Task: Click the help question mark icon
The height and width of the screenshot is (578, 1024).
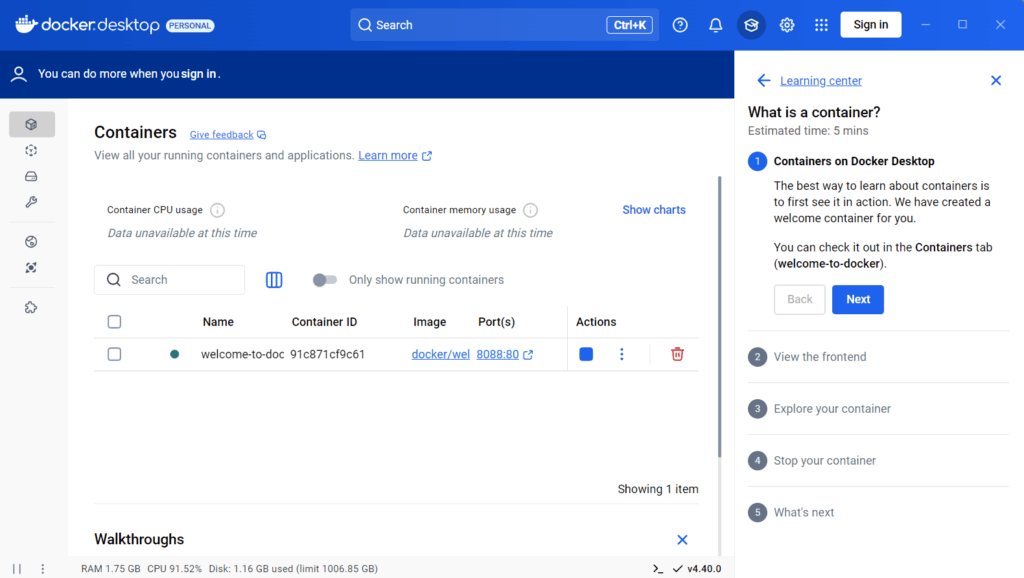Action: [680, 25]
